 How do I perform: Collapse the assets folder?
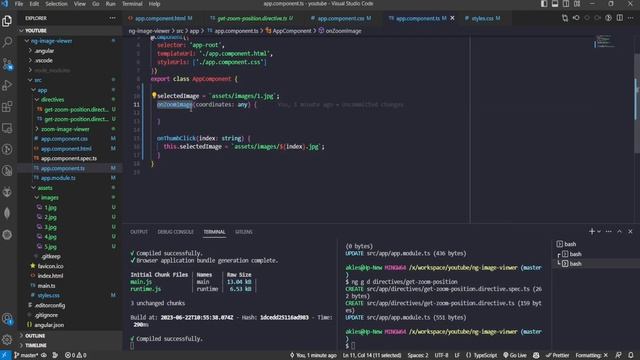(69, 188)
